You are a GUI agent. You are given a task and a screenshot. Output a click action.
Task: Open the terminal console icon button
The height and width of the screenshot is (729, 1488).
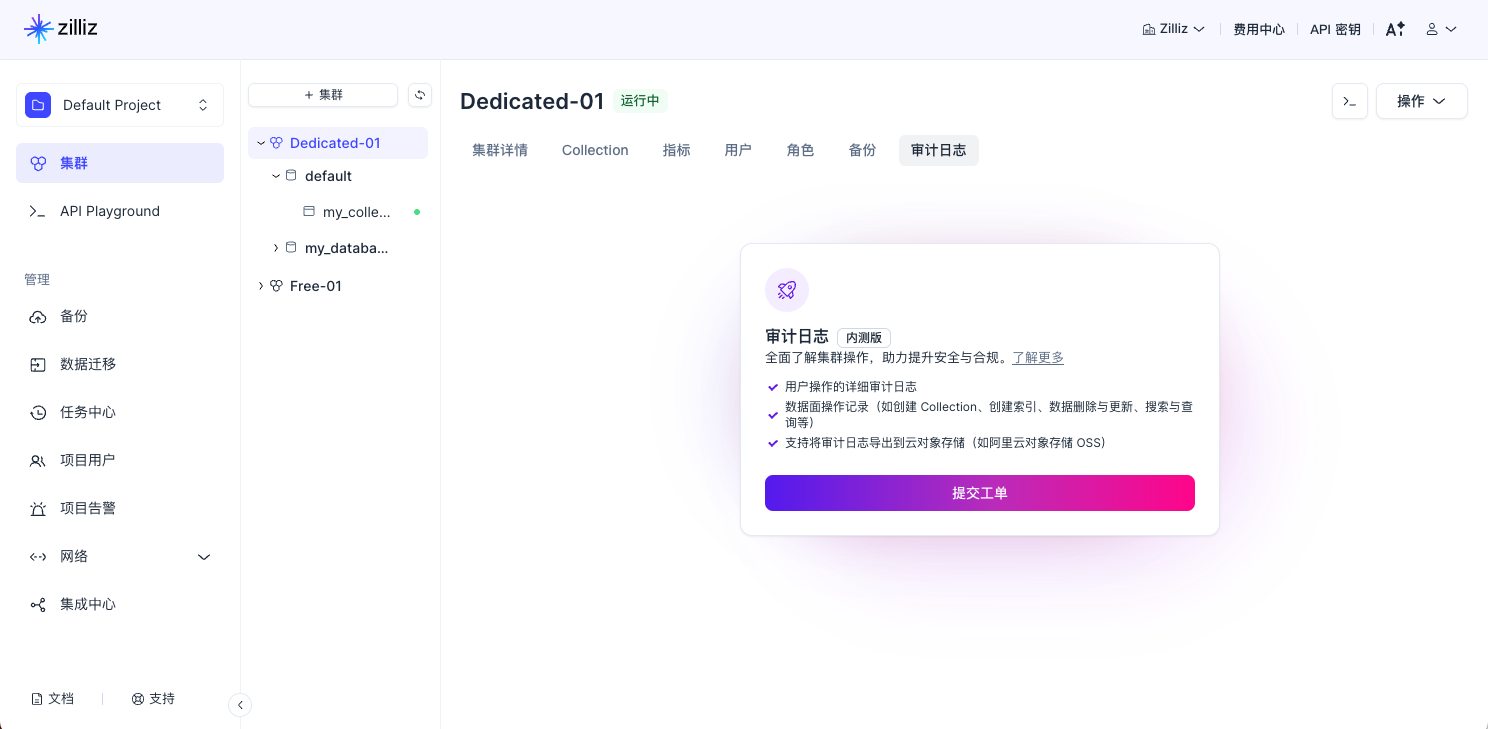pyautogui.click(x=1349, y=101)
